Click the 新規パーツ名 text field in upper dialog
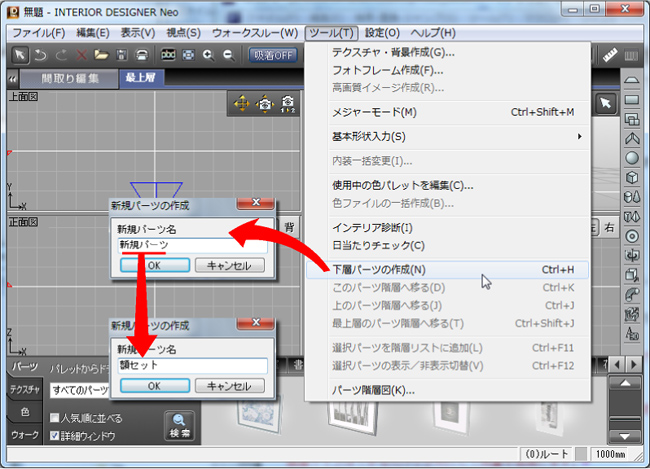The width and height of the screenshot is (650, 469). click(x=190, y=245)
